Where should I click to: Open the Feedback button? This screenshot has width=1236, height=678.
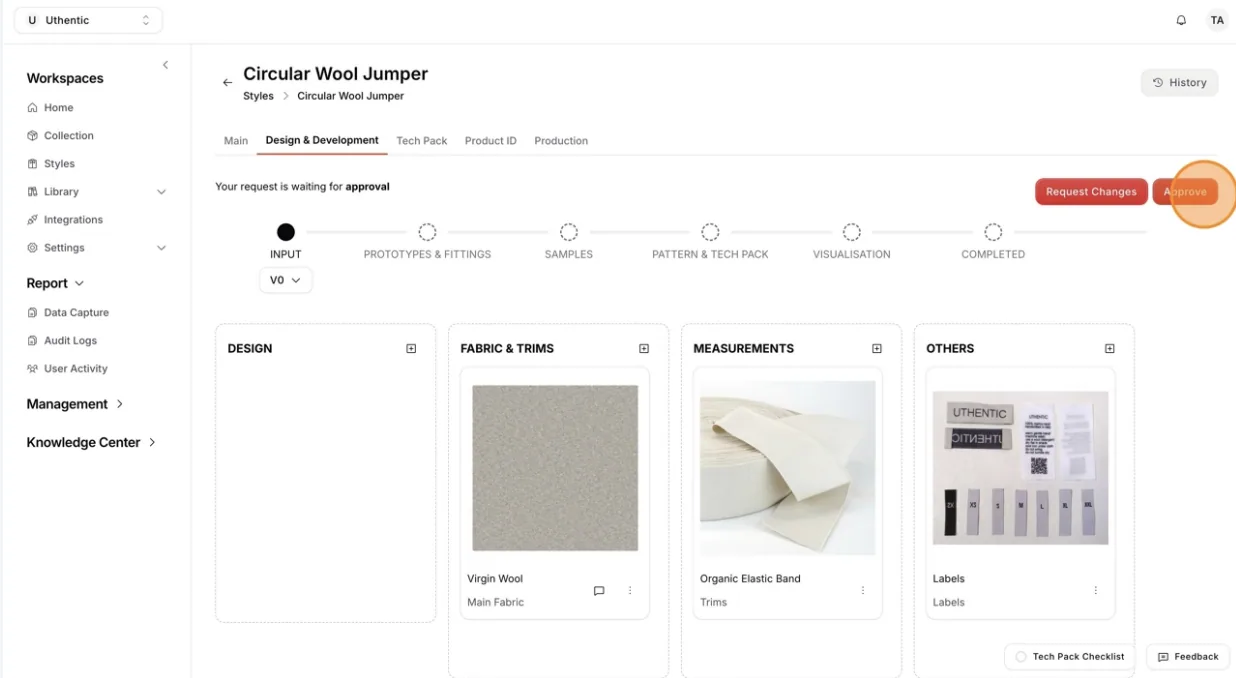tap(1188, 657)
